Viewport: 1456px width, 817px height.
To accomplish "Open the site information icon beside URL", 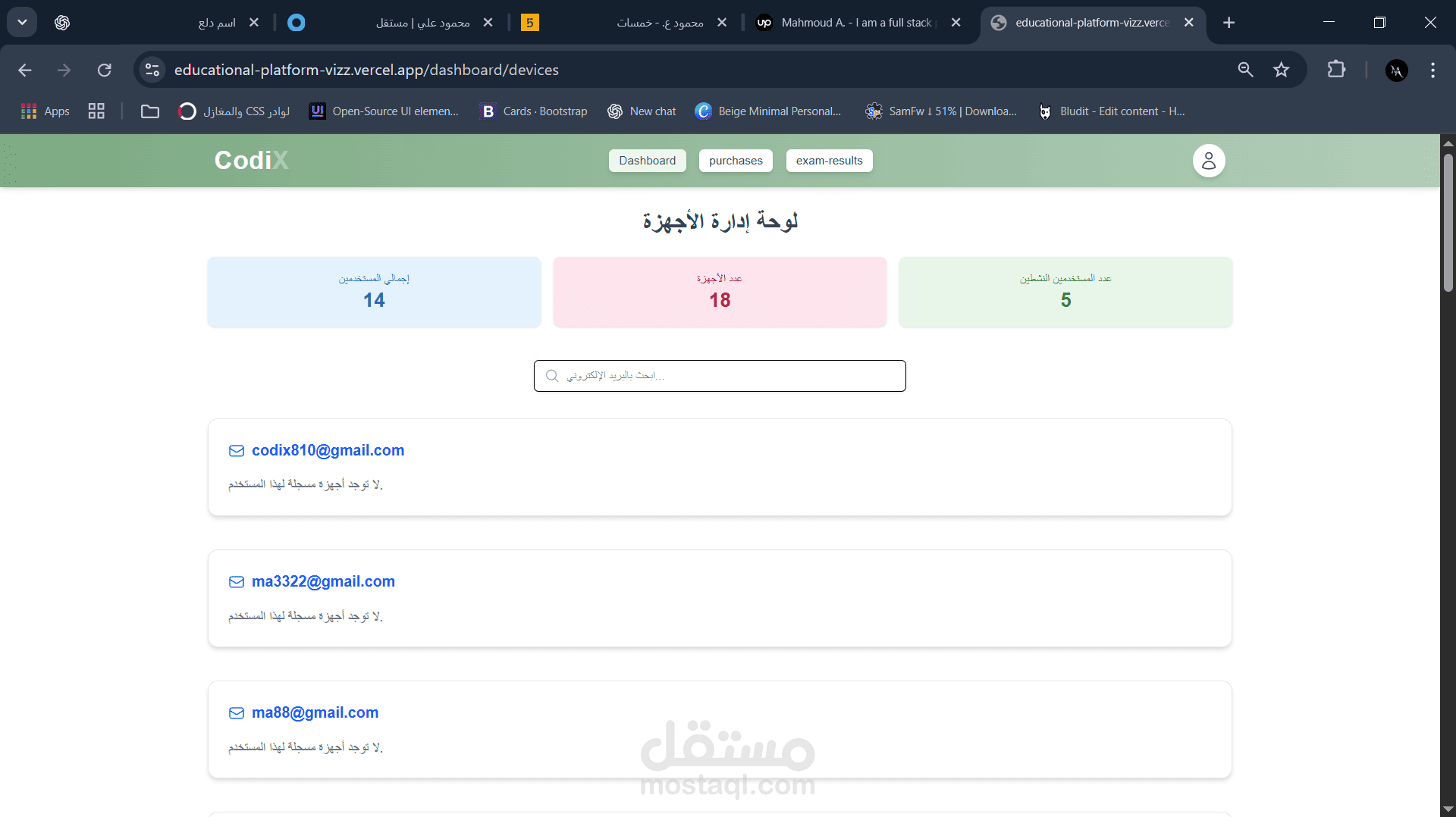I will tap(152, 70).
